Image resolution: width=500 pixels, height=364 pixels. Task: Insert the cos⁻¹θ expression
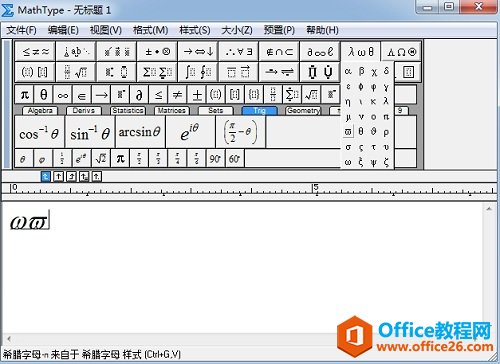click(39, 132)
